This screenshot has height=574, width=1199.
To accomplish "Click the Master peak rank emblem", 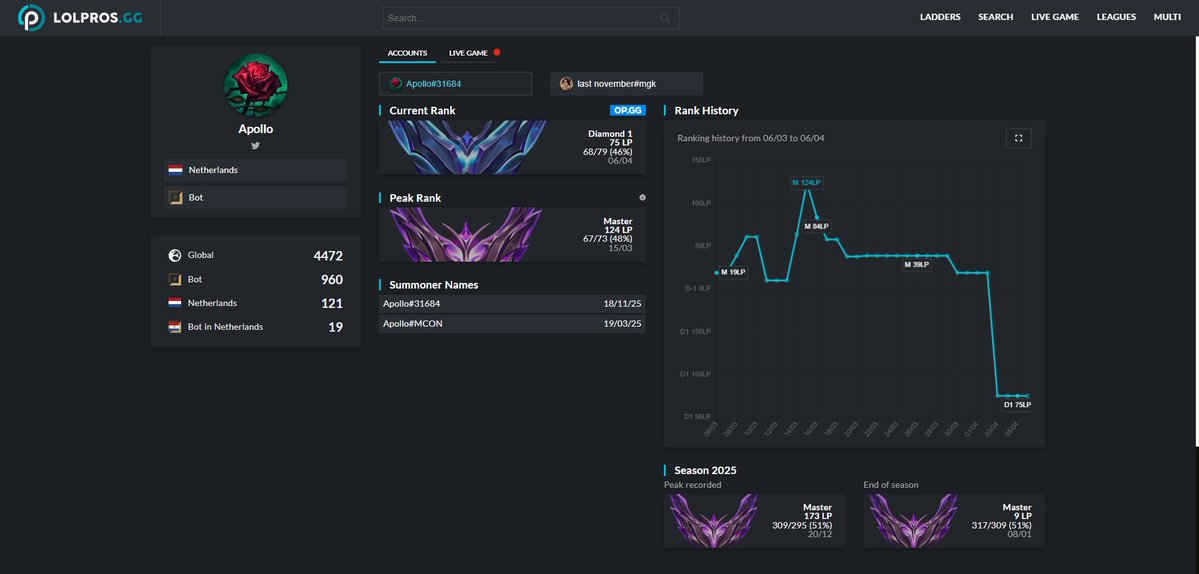I will pyautogui.click(x=466, y=234).
